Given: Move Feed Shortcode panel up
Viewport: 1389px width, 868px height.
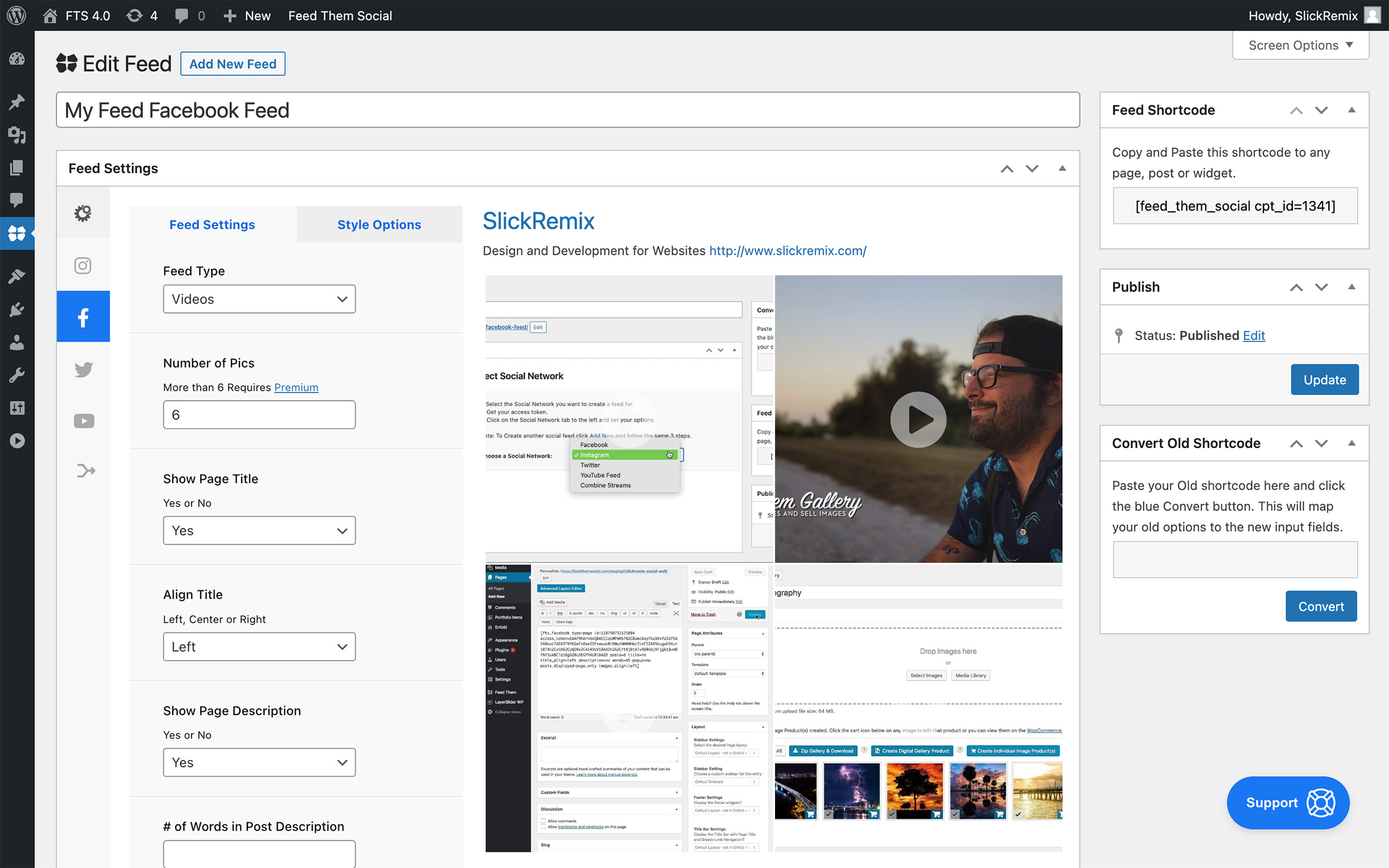Looking at the screenshot, I should coord(1296,110).
